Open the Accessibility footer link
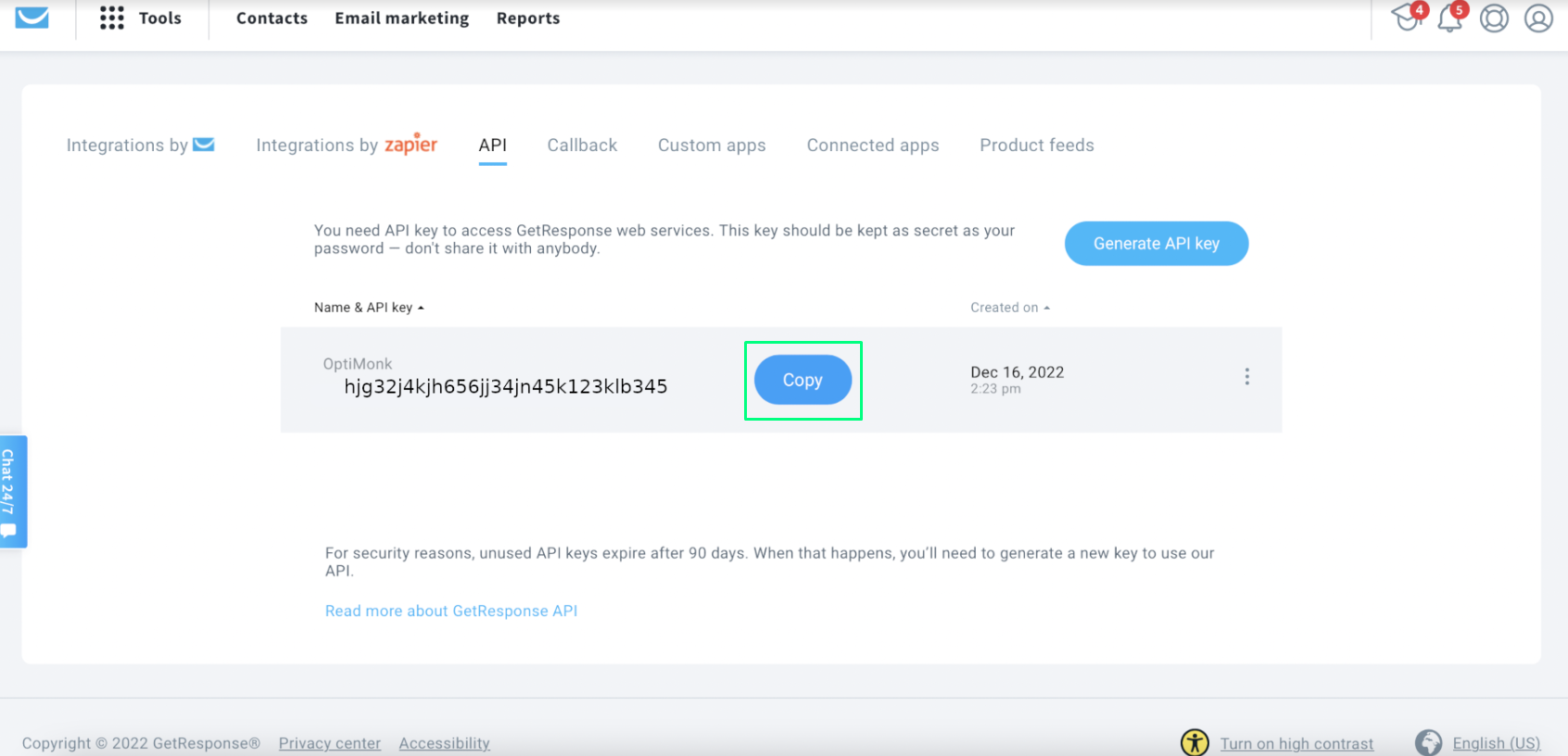 (x=445, y=743)
